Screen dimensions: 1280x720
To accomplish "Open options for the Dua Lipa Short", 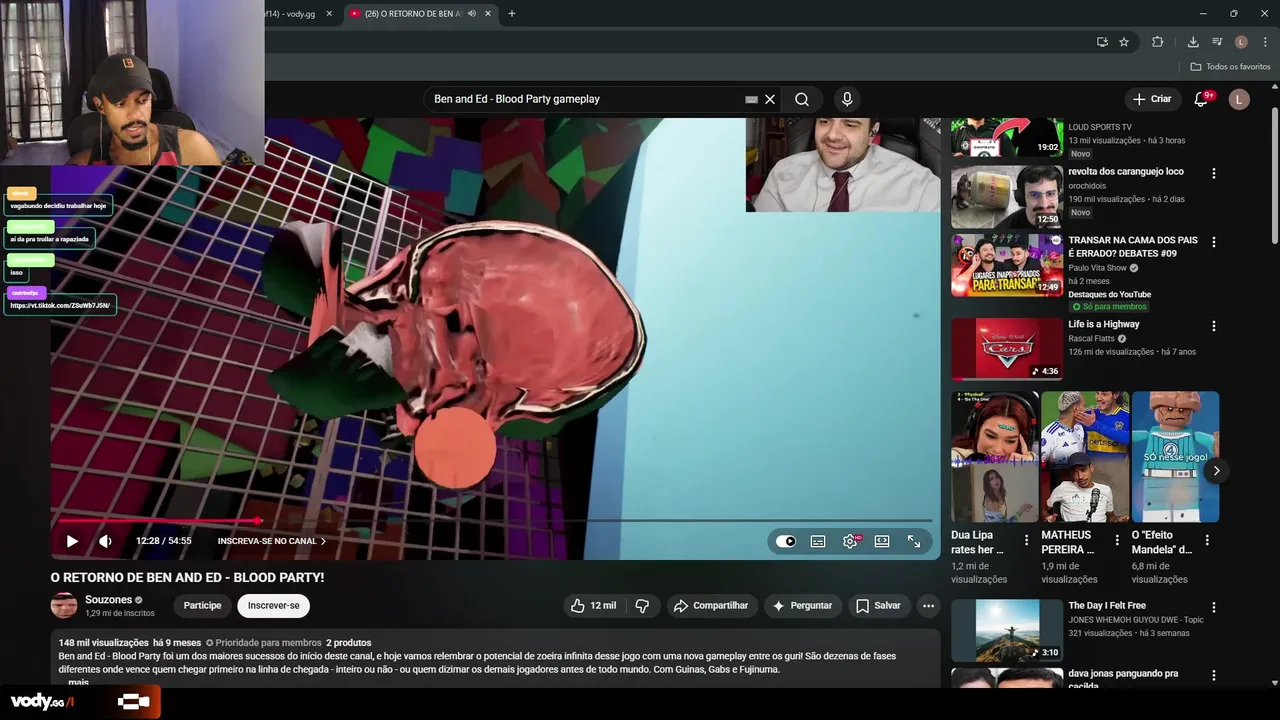I will coord(1026,540).
